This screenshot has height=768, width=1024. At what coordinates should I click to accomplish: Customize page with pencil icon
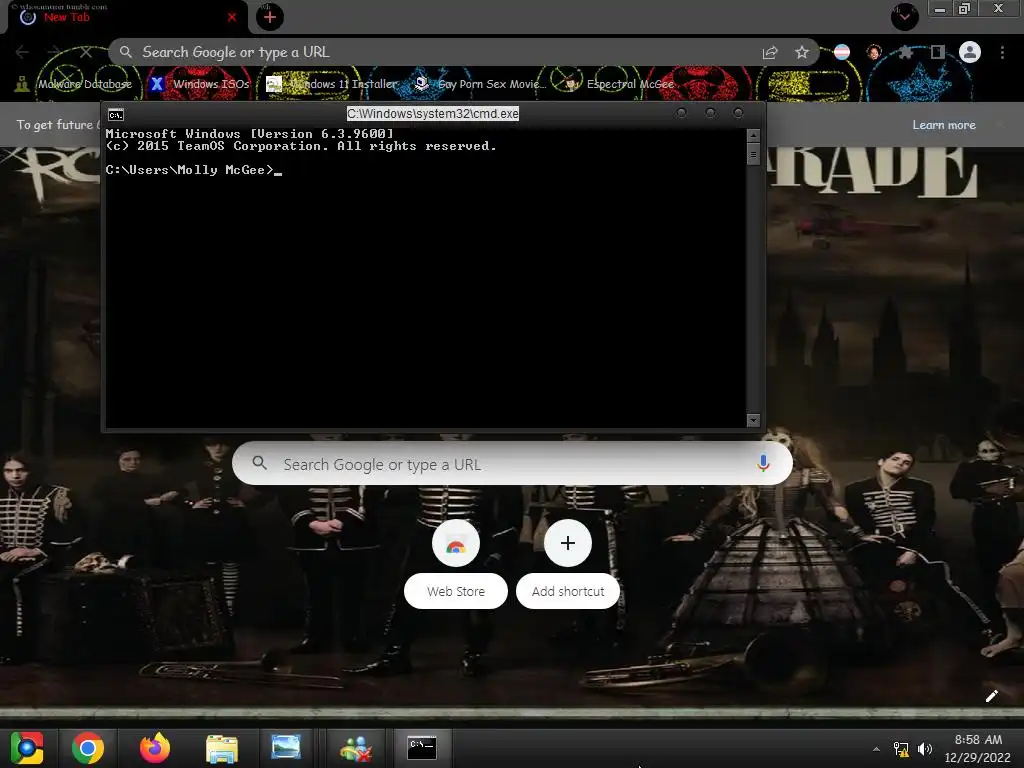tap(991, 696)
